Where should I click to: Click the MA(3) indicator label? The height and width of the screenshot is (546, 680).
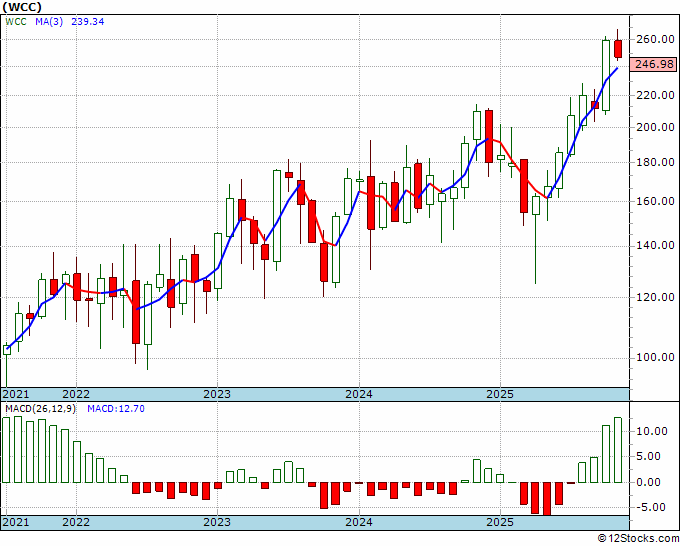tap(49, 22)
